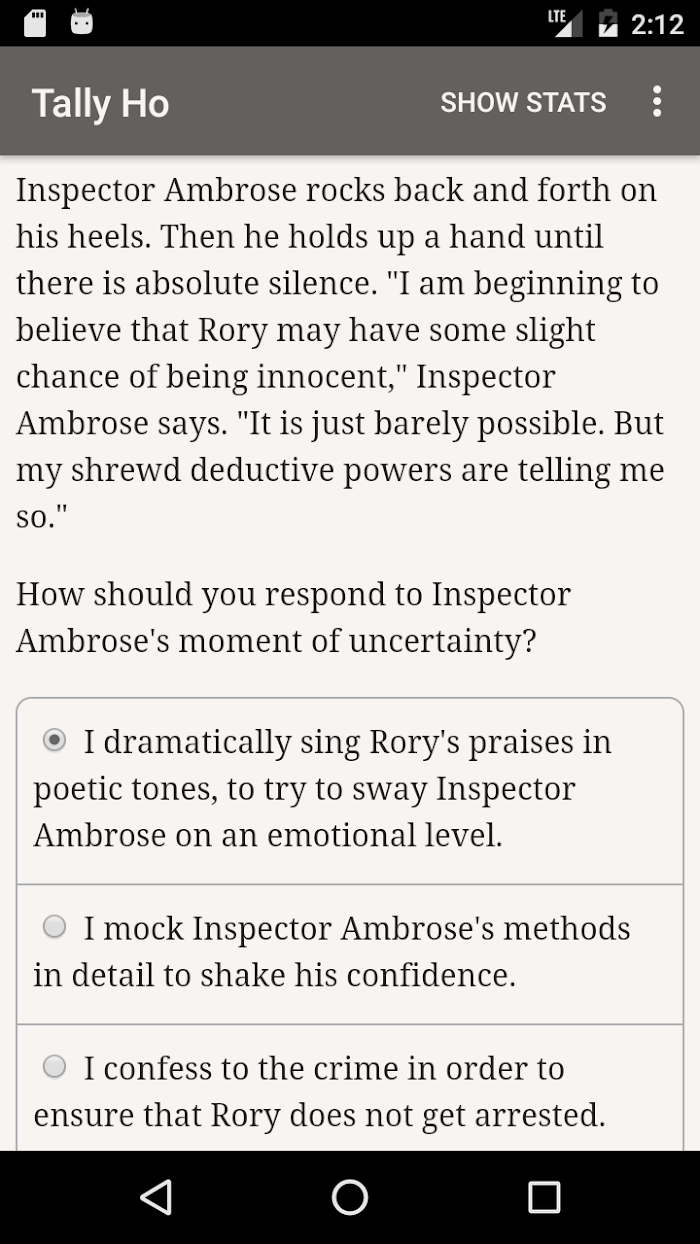Tap the Android debug status bar icon
Image resolution: width=700 pixels, height=1244 pixels.
click(x=82, y=23)
